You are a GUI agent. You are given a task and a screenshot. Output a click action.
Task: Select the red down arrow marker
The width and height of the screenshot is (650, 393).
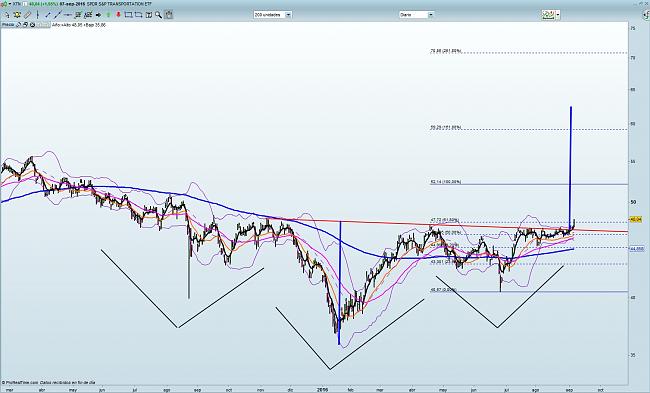[118, 15]
